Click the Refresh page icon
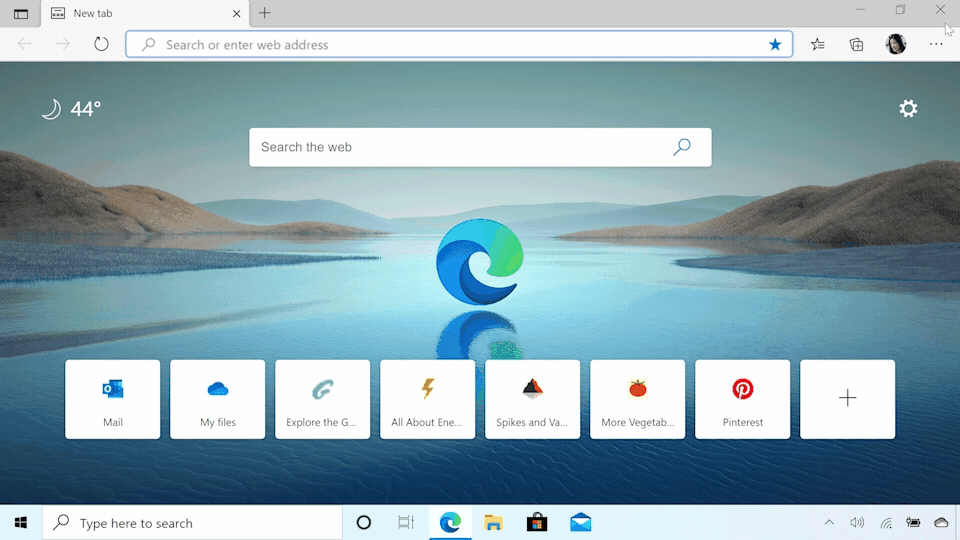Viewport: 960px width, 540px height. coord(101,44)
